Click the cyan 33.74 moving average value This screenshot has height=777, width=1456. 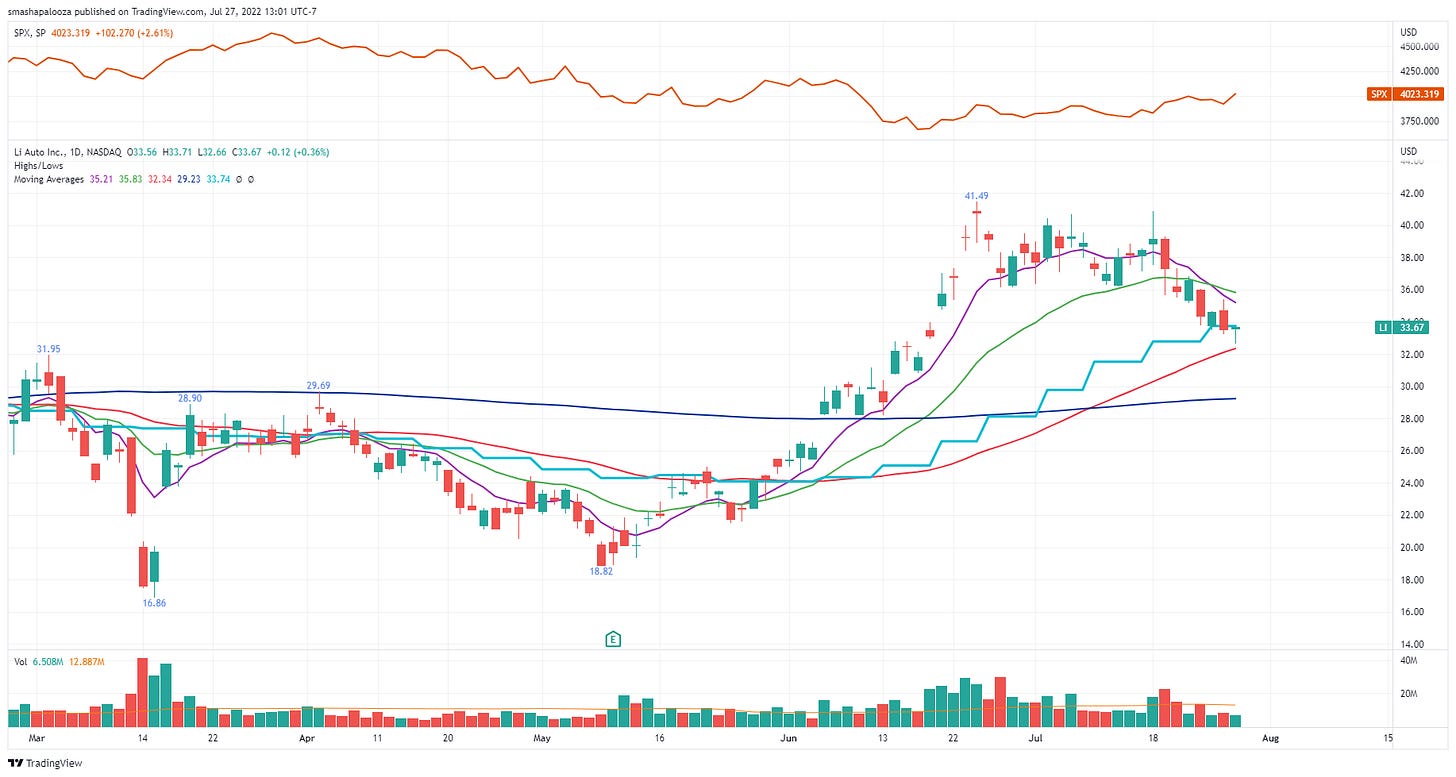(x=217, y=179)
